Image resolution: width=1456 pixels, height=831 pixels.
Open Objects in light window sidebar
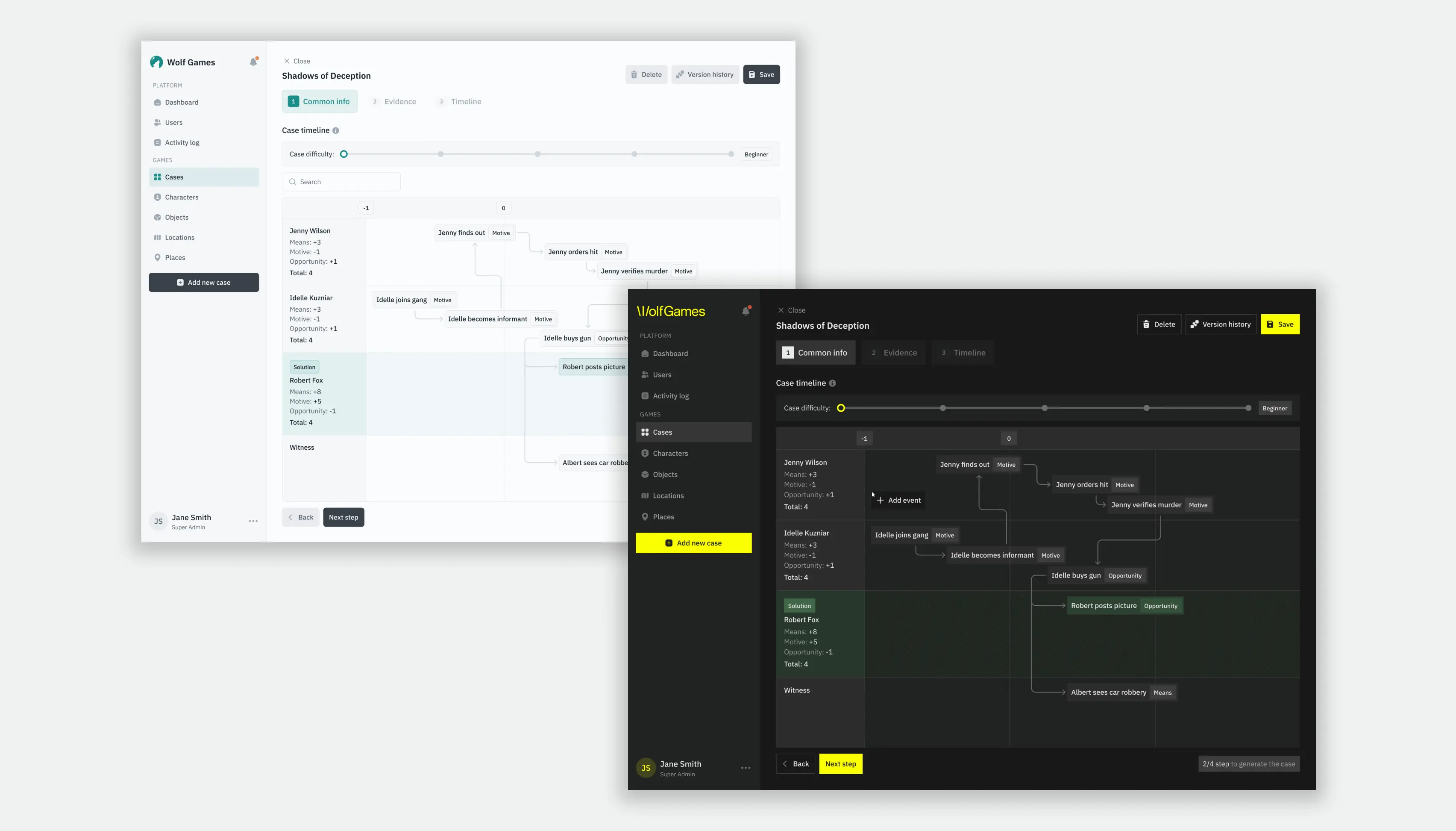204,218
